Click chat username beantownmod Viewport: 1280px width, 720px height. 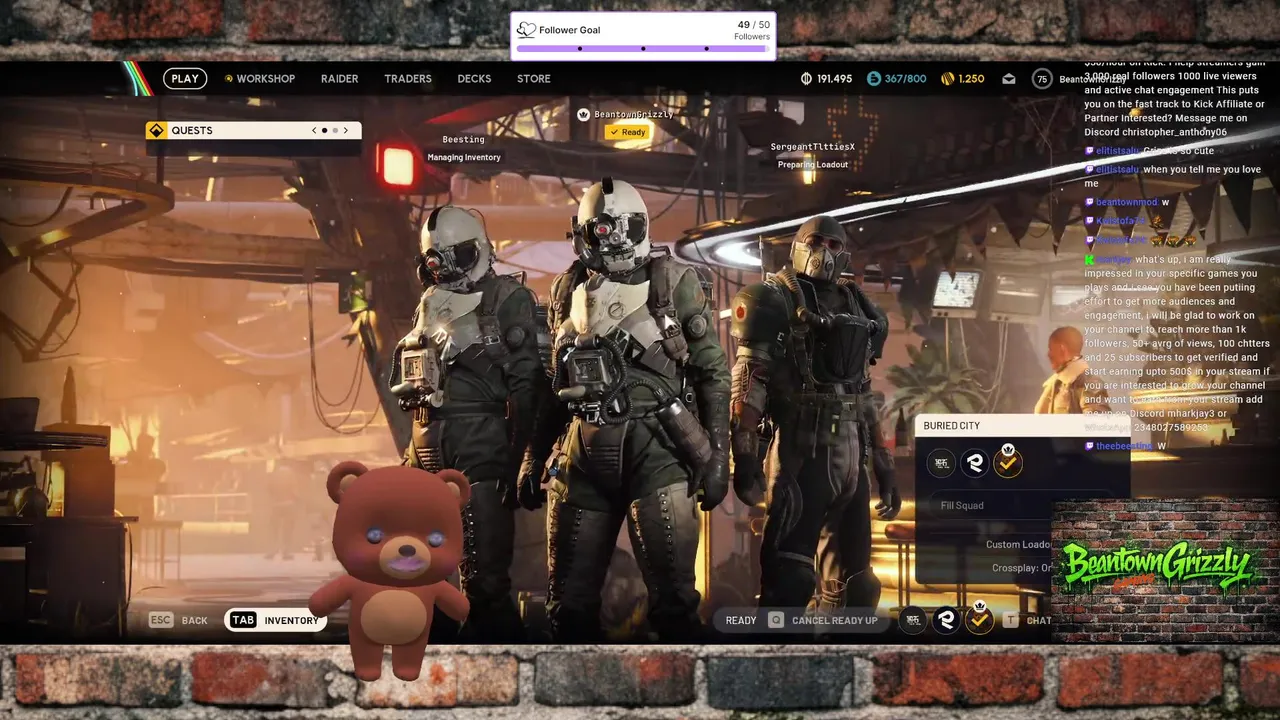[1126, 202]
